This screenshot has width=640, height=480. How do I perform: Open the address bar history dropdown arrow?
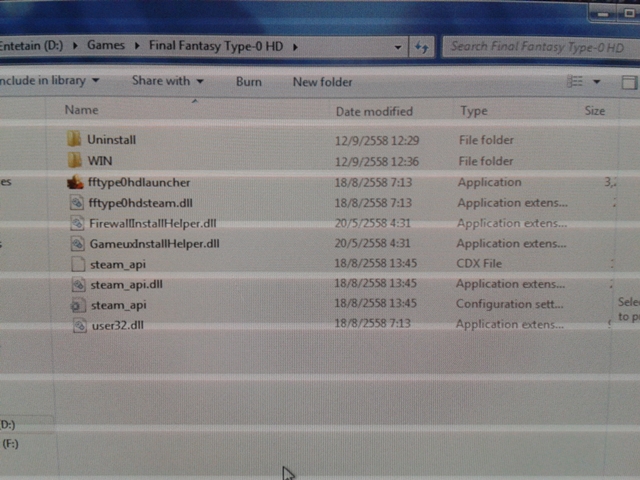point(399,47)
